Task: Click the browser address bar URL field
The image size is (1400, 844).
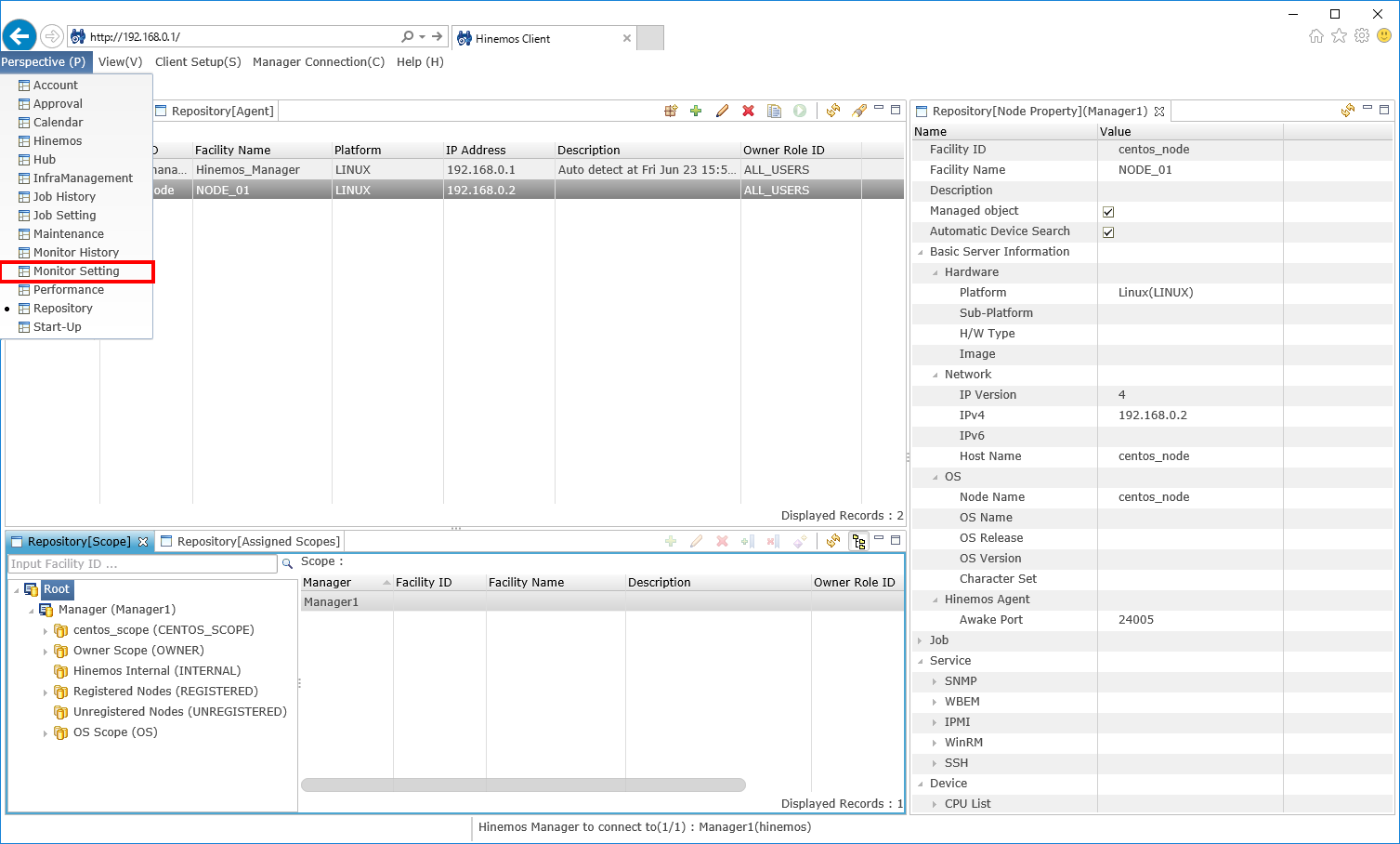Action: coord(243,37)
